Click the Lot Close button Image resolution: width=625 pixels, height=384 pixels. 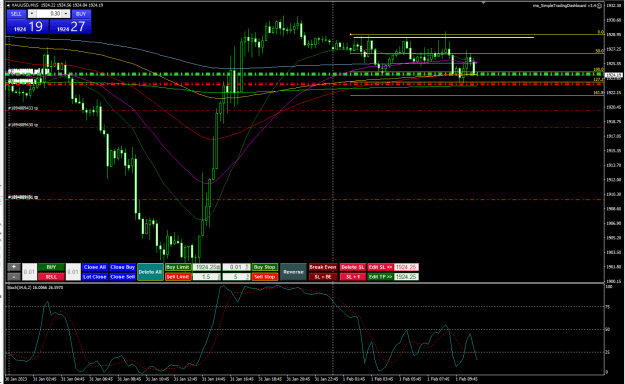(x=94, y=277)
